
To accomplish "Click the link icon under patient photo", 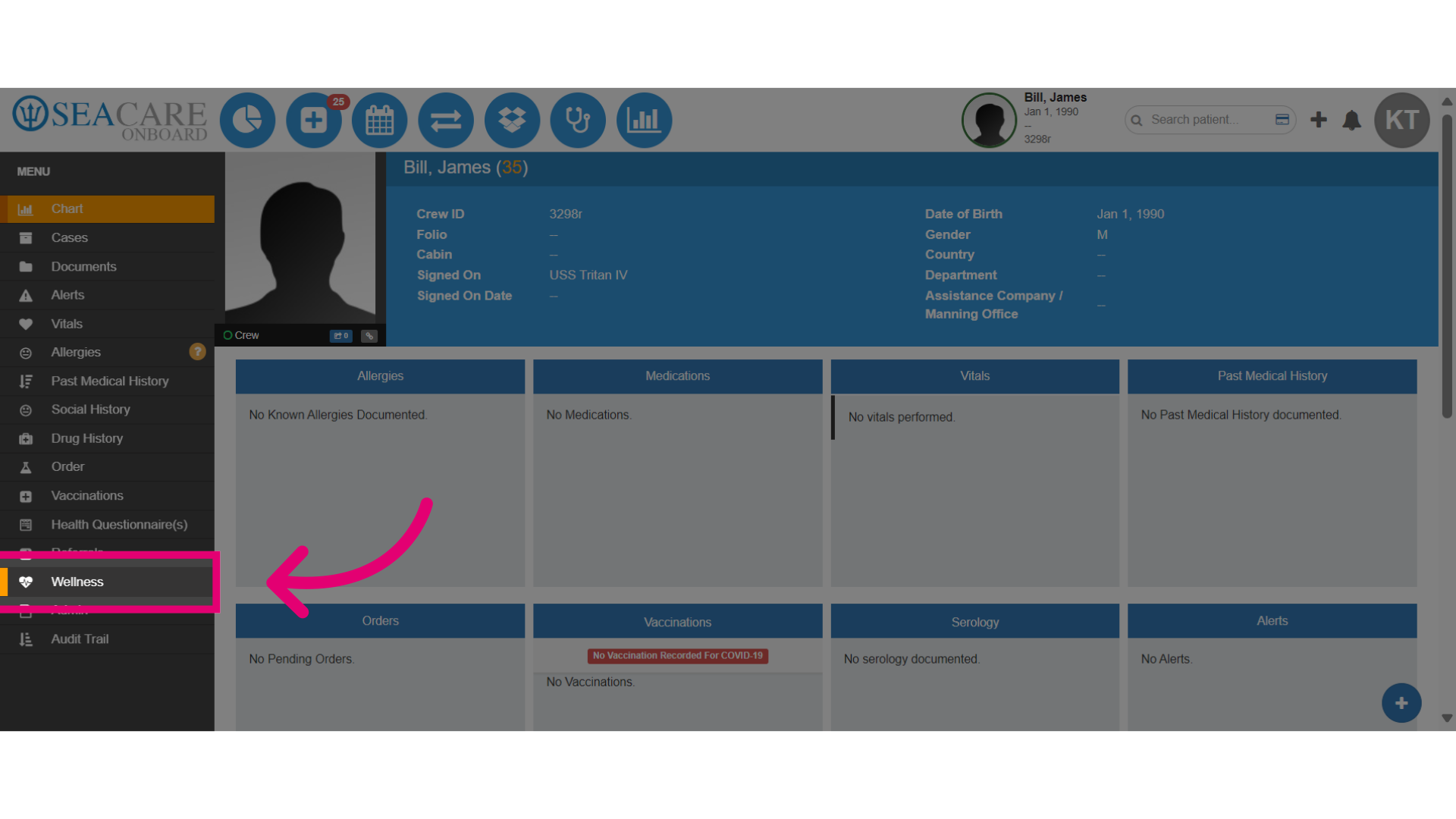I will tap(369, 336).
